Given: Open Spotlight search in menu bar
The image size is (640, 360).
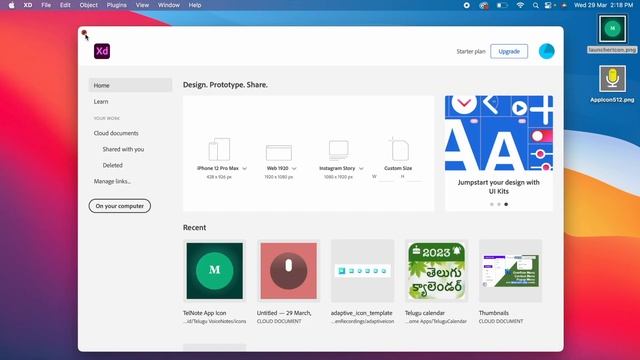Looking at the screenshot, I should (535, 5).
